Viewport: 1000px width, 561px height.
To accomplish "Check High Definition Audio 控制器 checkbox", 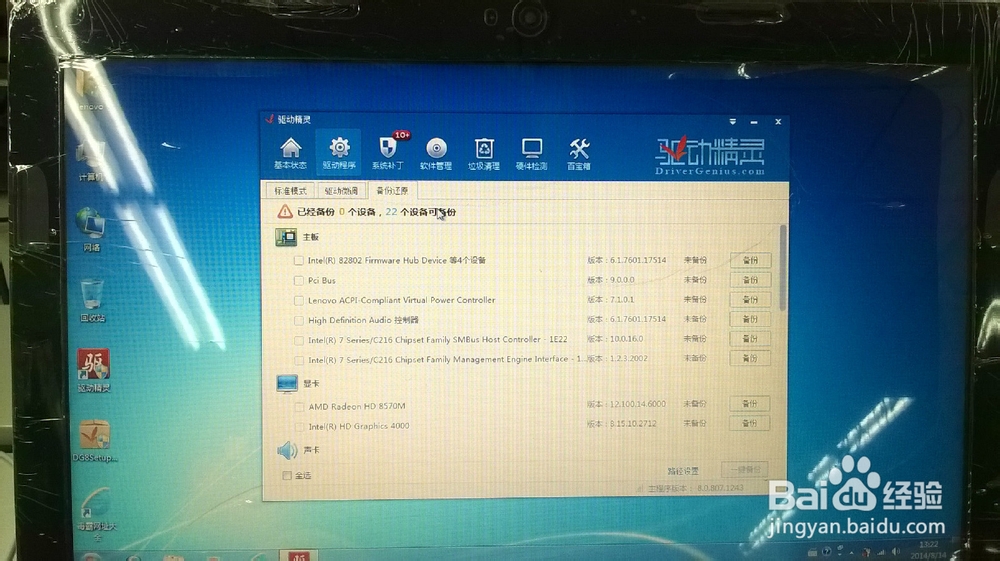I will click(x=298, y=321).
